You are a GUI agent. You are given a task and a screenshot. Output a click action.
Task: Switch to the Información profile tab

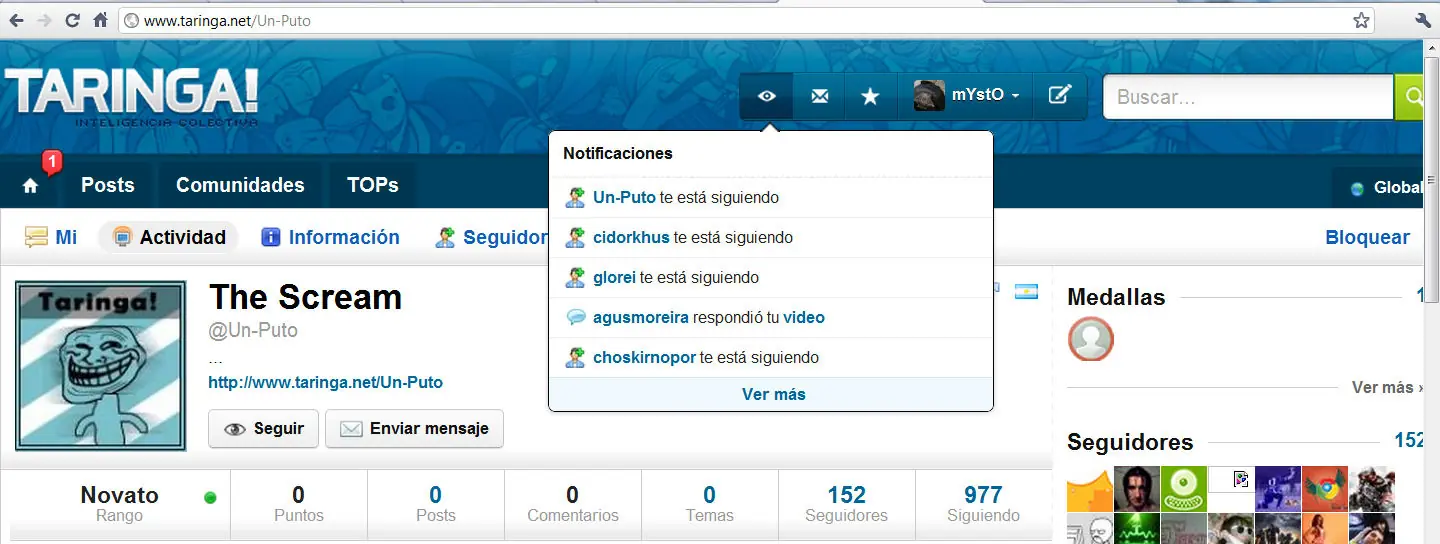point(330,237)
